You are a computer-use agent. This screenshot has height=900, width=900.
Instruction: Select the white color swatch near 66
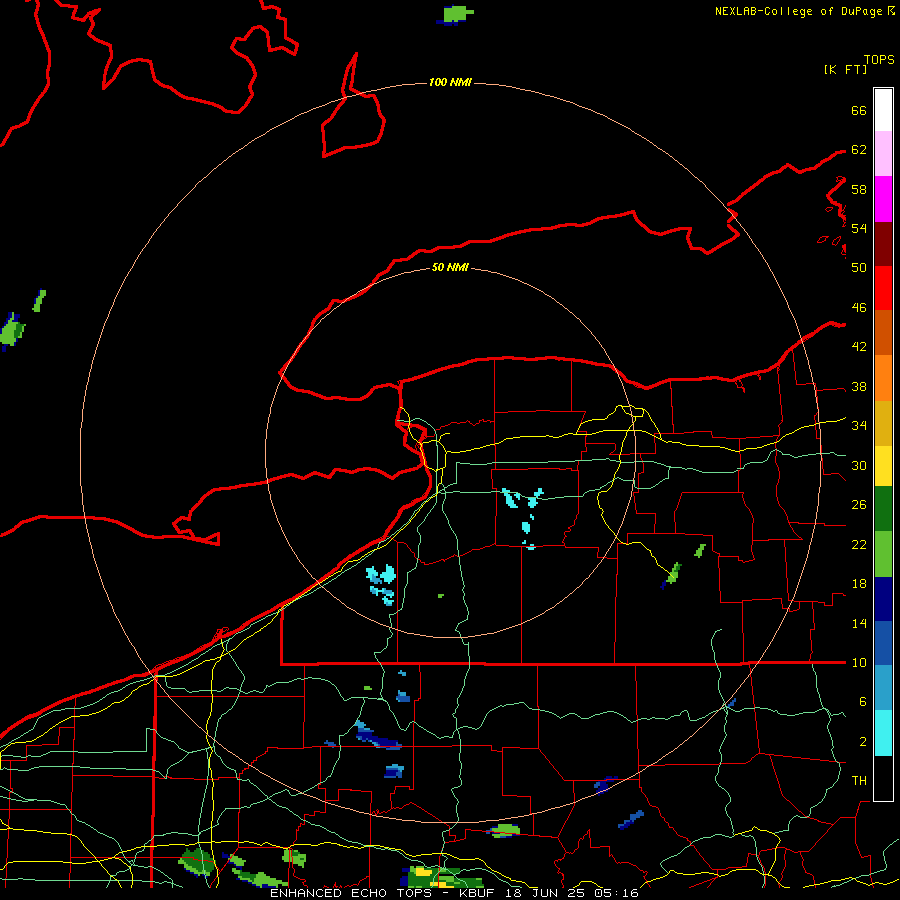[883, 110]
